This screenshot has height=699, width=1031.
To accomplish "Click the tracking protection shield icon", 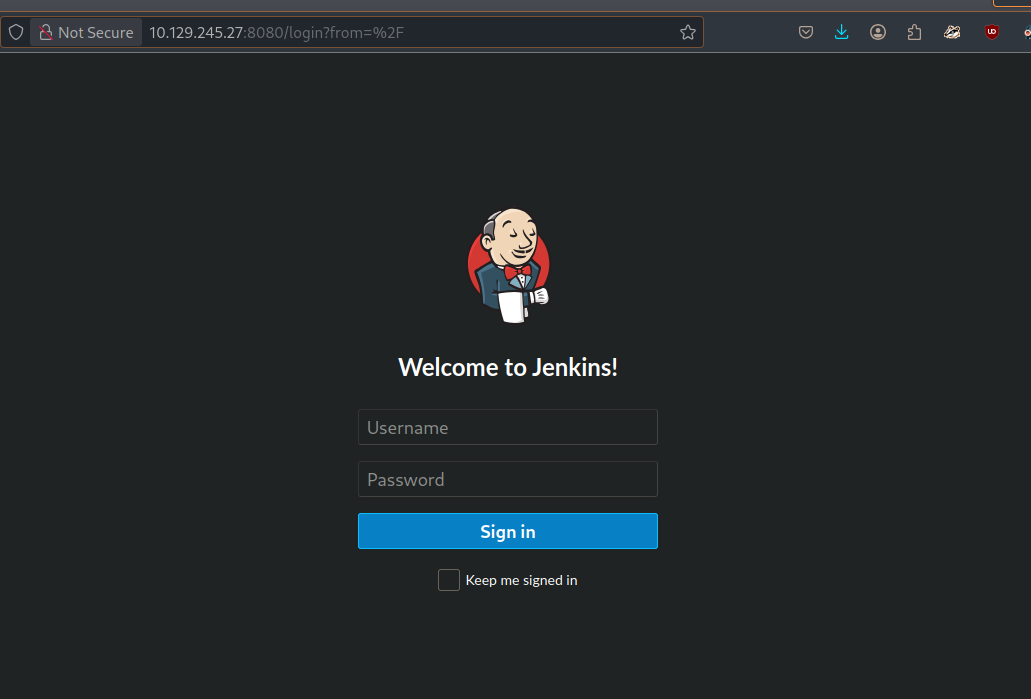I will click(x=16, y=32).
